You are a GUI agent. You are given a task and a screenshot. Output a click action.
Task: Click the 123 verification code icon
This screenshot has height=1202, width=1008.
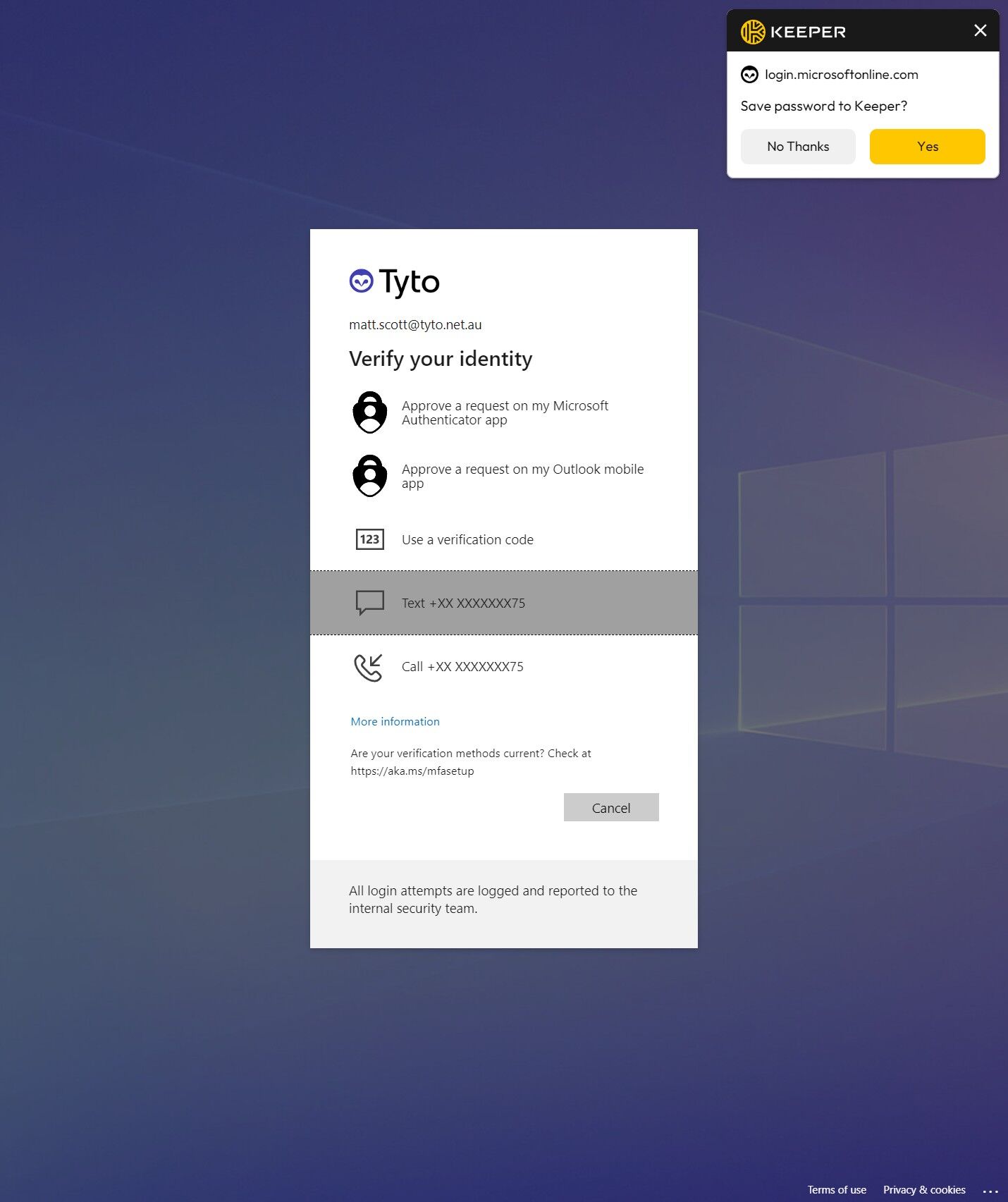coord(370,539)
